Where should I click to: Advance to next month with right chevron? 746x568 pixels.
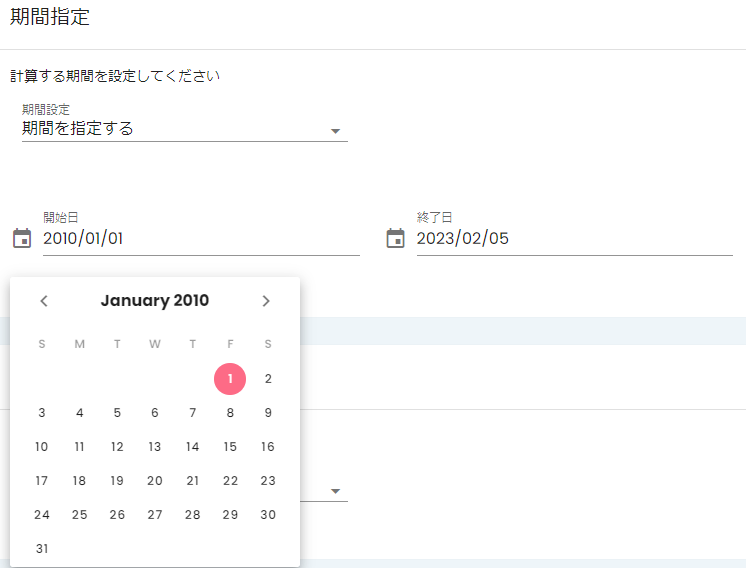point(266,301)
